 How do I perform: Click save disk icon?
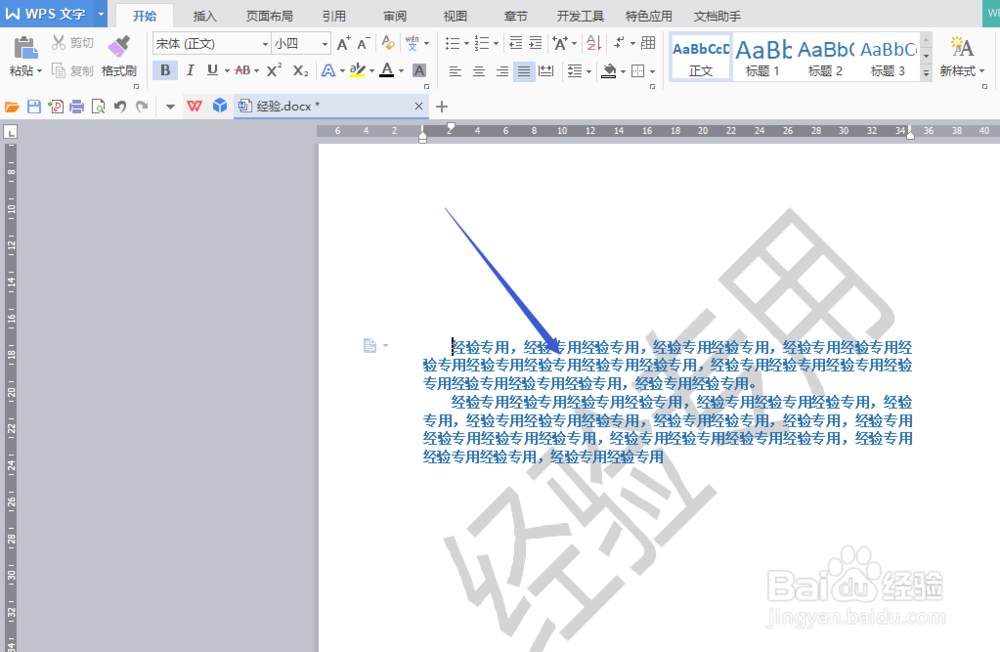coord(34,107)
